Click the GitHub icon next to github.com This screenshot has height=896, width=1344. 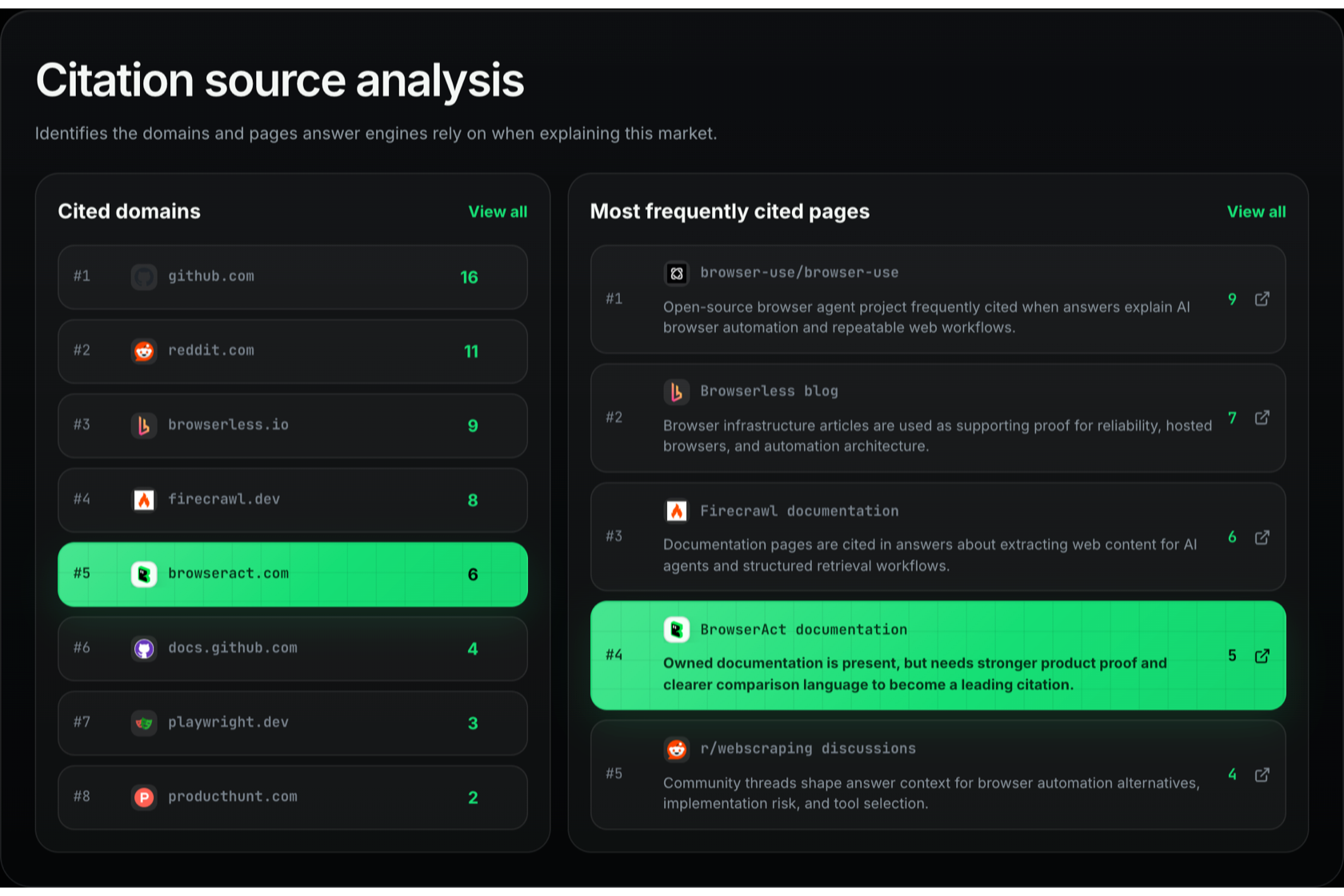144,277
